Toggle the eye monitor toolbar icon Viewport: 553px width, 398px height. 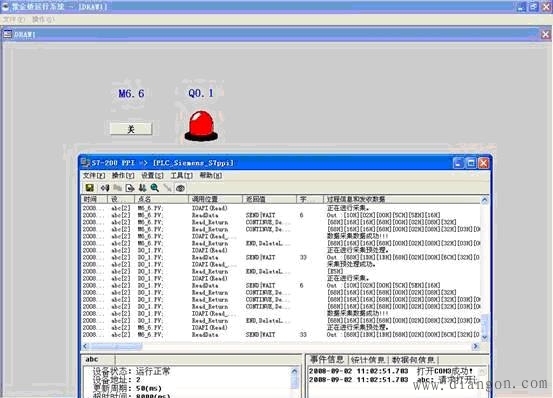pos(180,188)
